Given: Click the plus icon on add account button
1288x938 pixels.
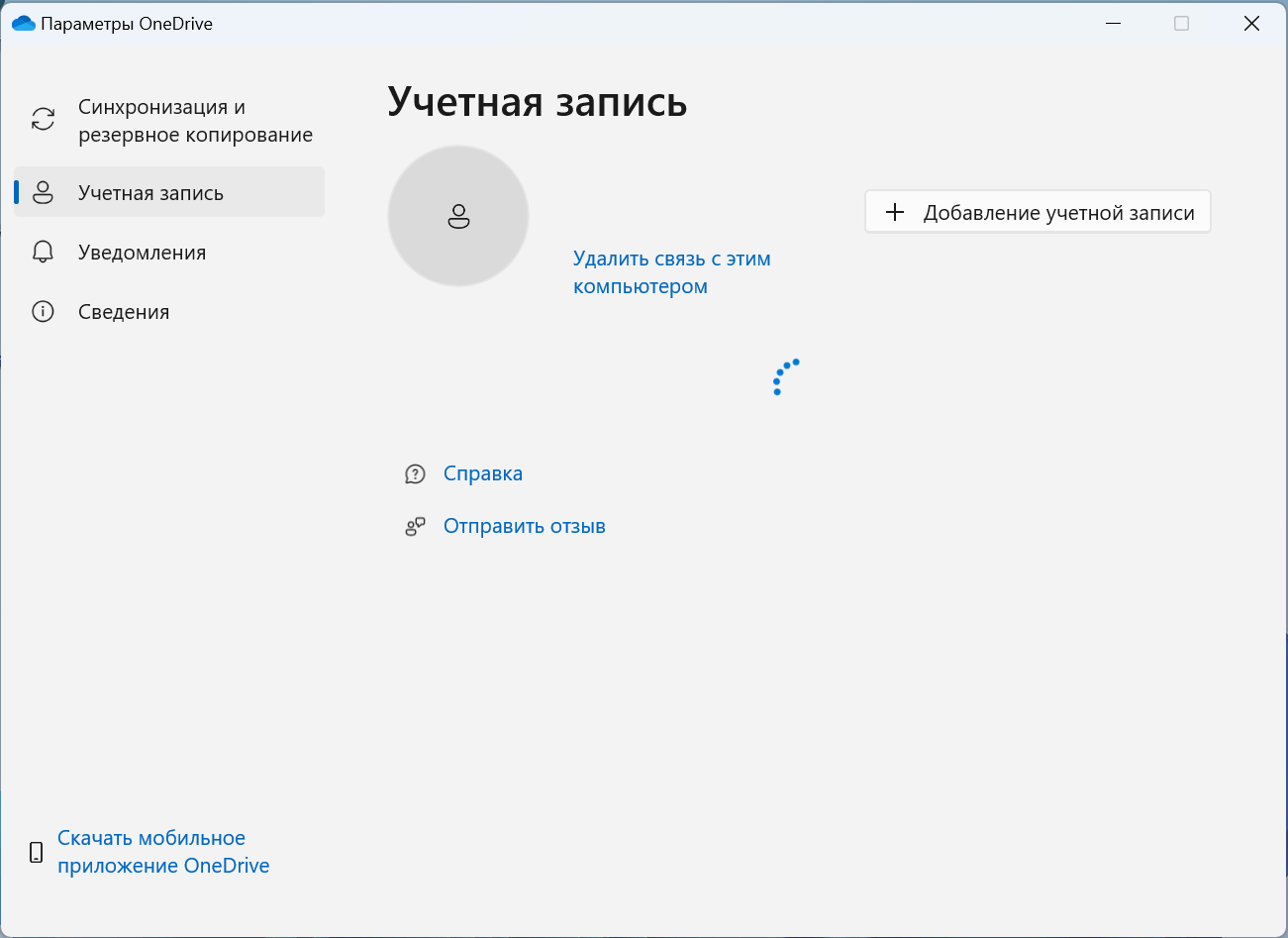Looking at the screenshot, I should click(895, 212).
